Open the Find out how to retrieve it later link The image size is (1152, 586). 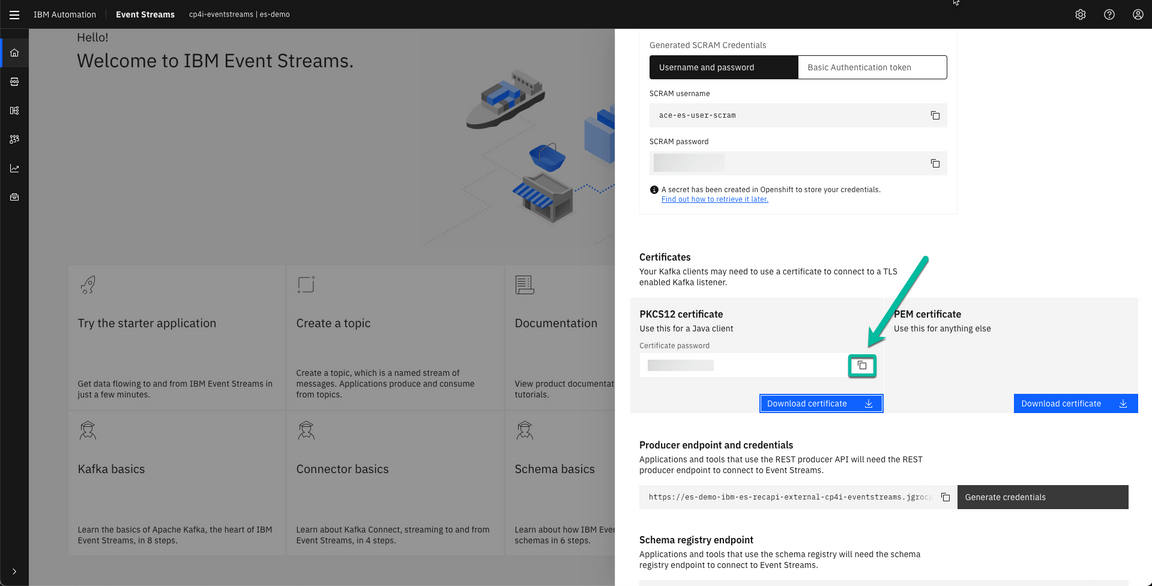pyautogui.click(x=714, y=199)
